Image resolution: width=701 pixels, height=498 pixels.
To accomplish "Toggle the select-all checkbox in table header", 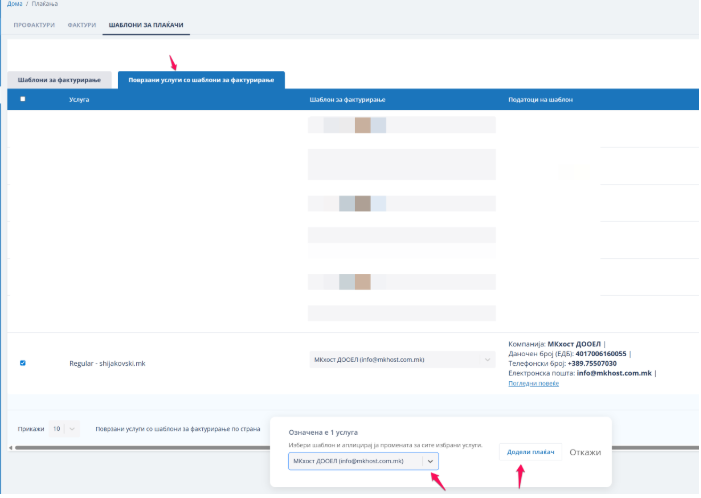I will tap(23, 99).
